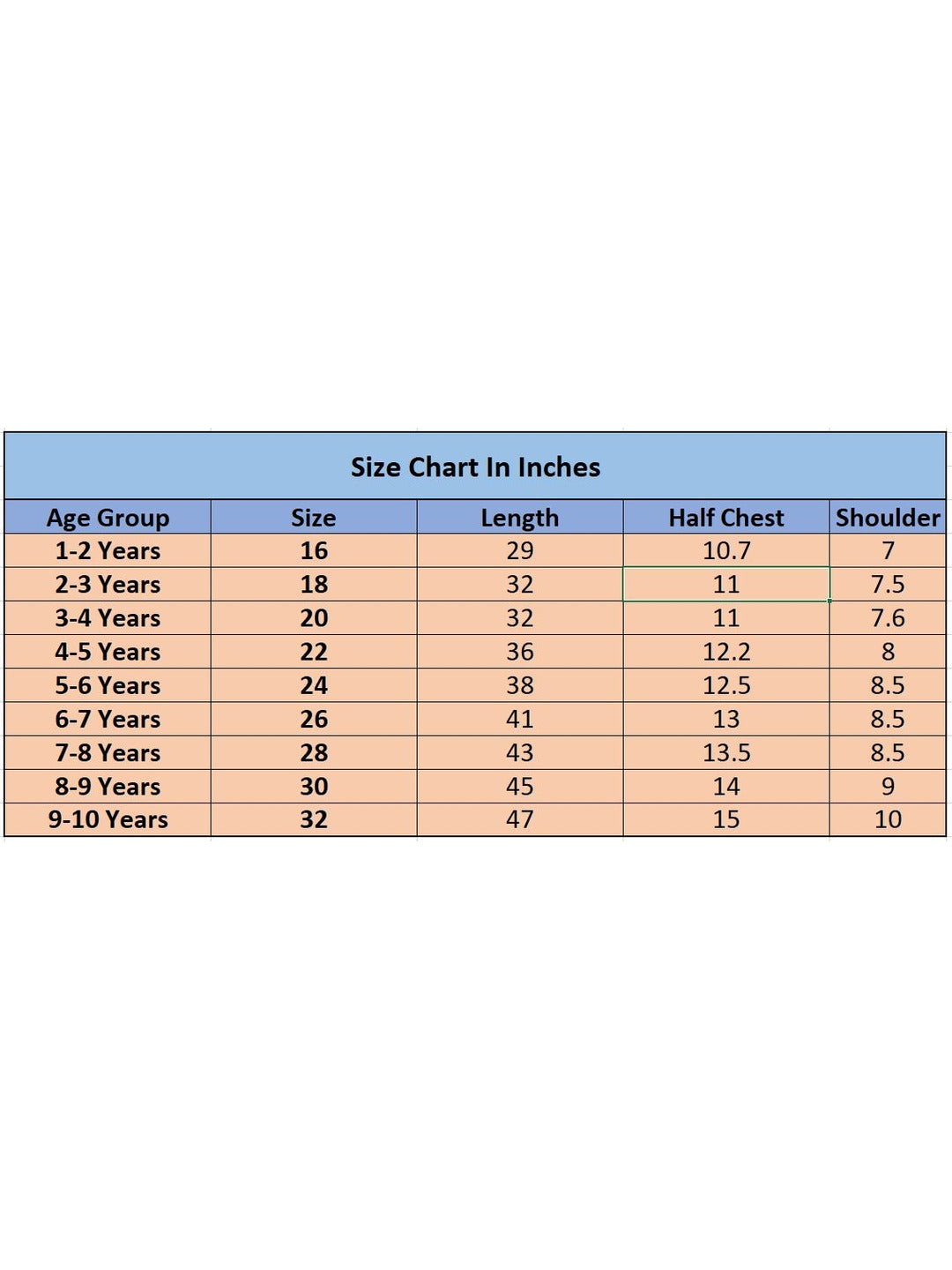This screenshot has width=952, height=1270.
Task: Click the 'Length' column header cell
Action: pyautogui.click(x=519, y=518)
